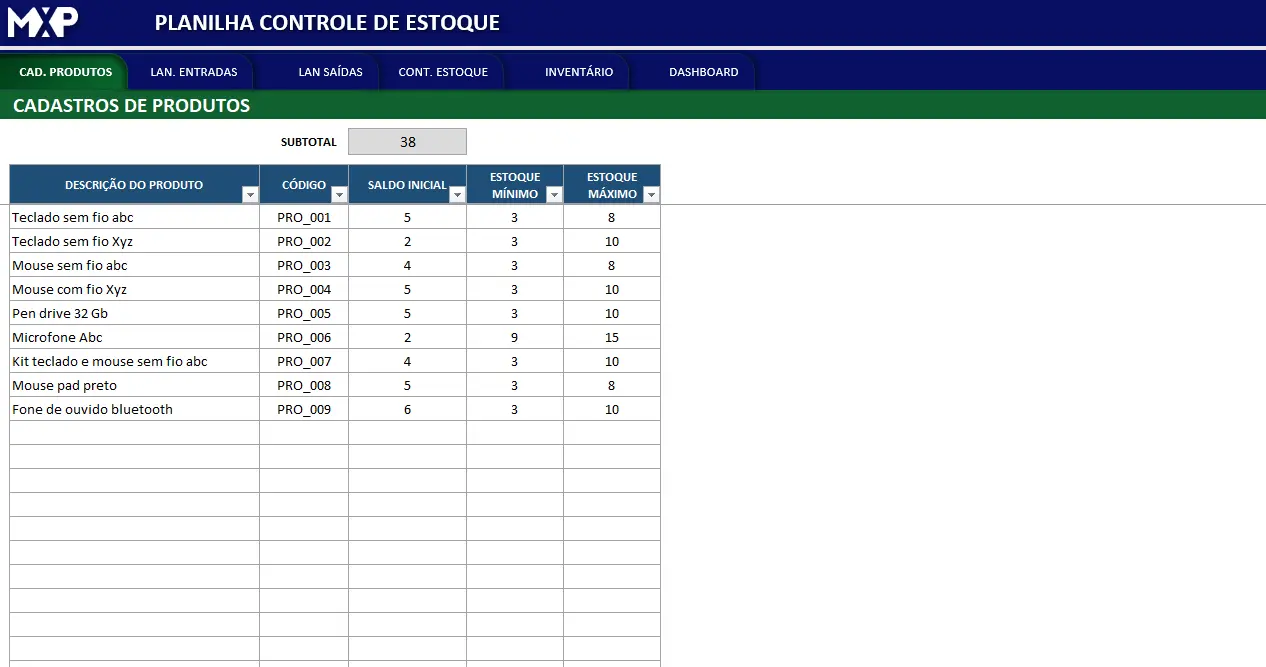
Task: Open the CAD. PRODUTOS tab
Action: point(65,72)
